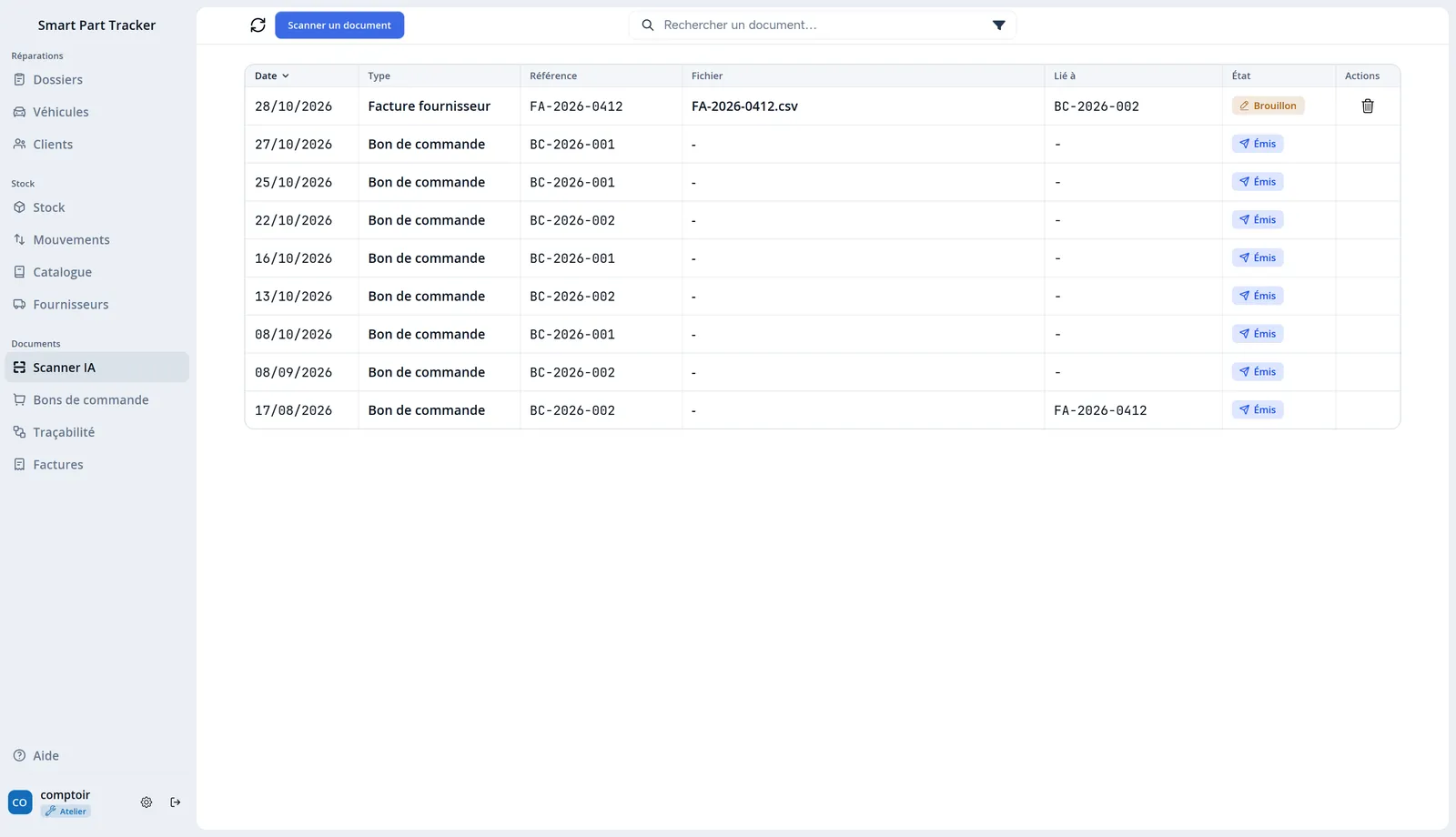Click the Stock box icon

tap(19, 207)
